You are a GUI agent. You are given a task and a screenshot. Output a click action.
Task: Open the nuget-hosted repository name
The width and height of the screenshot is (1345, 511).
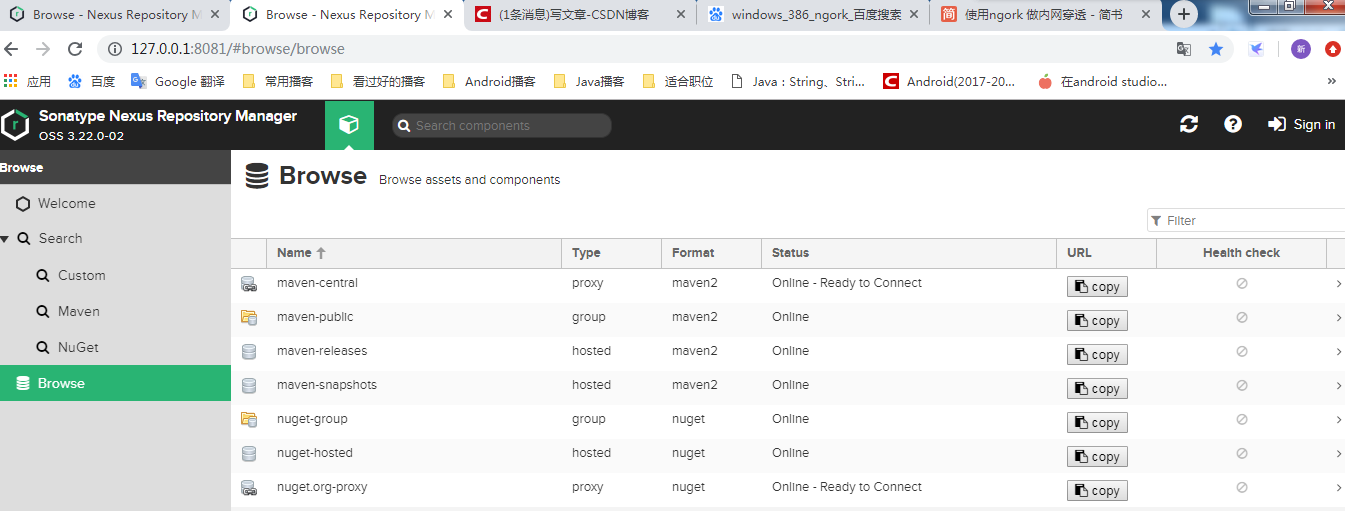(315, 453)
